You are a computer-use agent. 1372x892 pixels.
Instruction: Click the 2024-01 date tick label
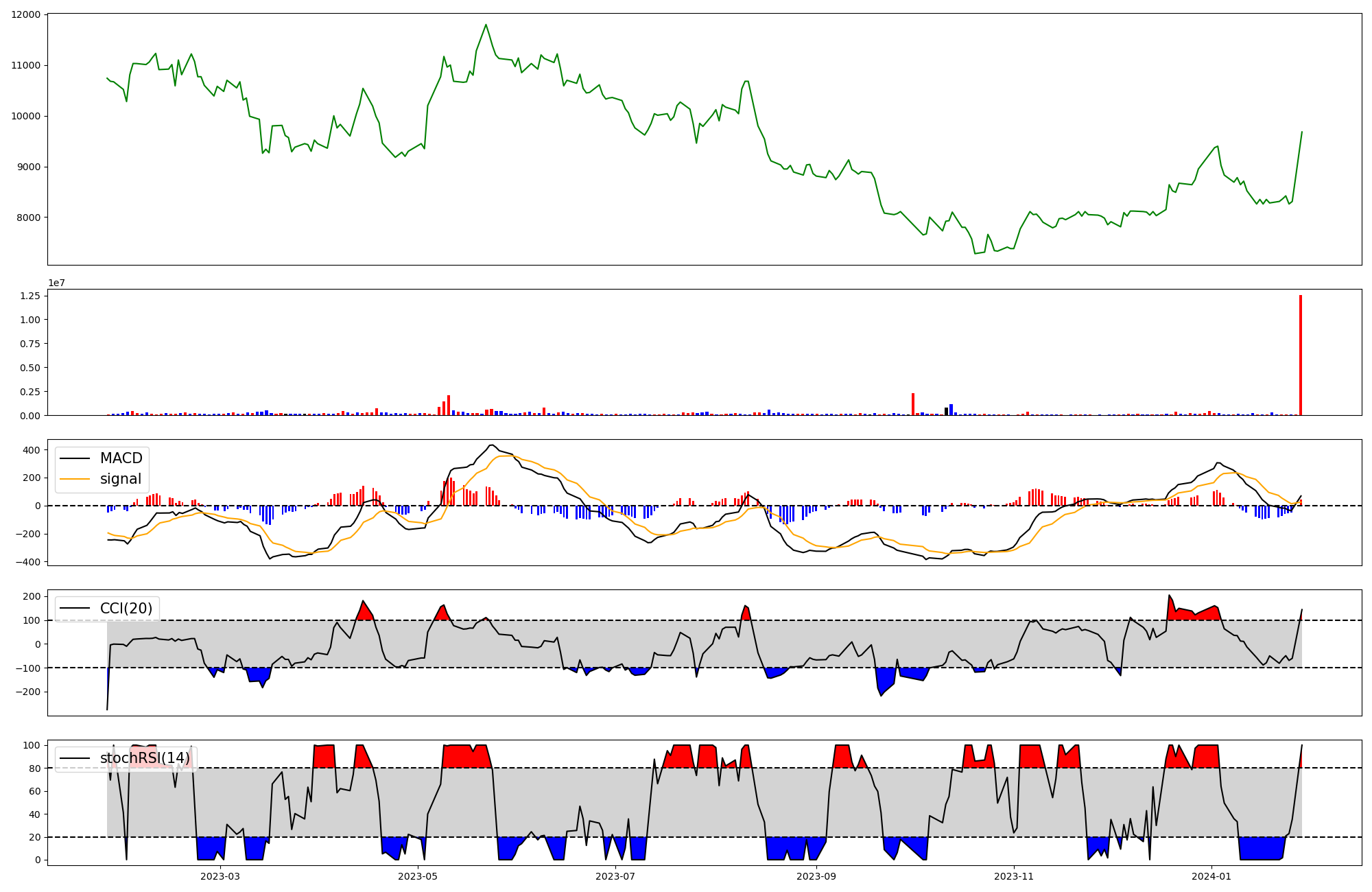1211,876
